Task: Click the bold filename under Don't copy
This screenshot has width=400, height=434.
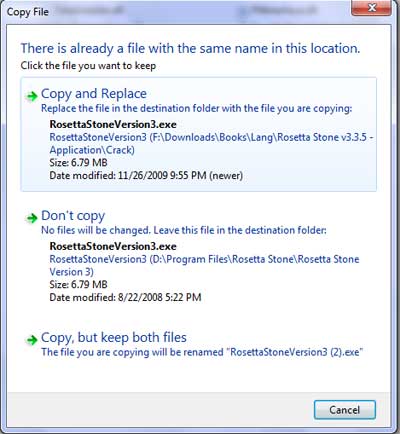Action: 113,246
